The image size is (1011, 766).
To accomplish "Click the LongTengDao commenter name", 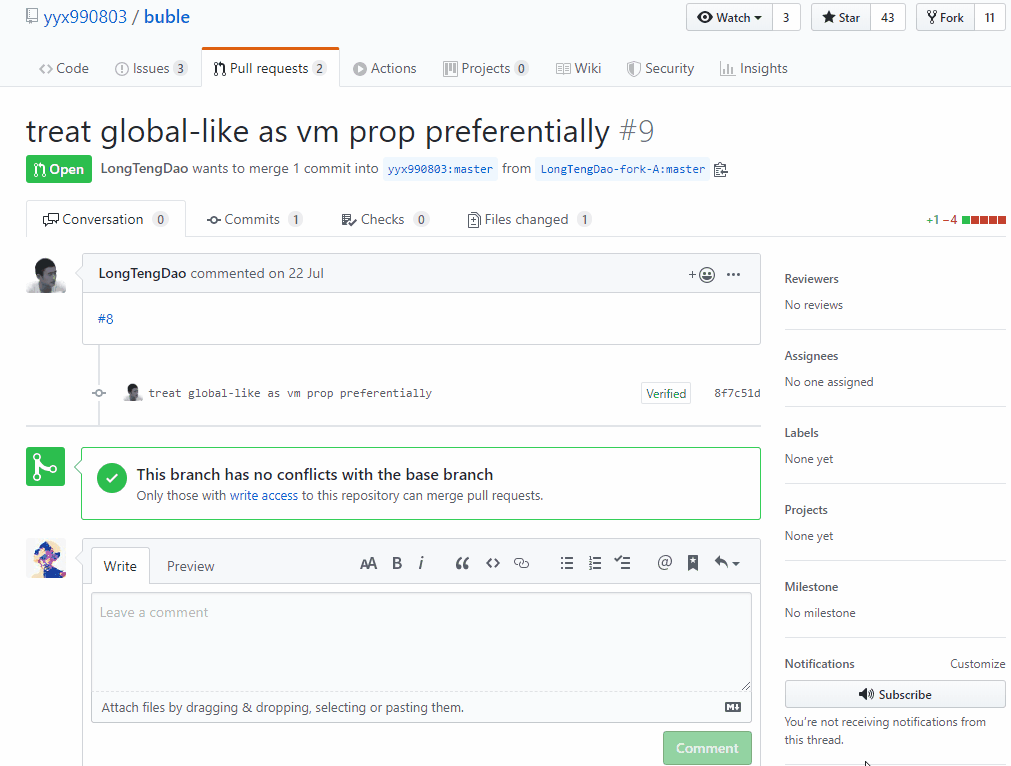I will [x=142, y=273].
